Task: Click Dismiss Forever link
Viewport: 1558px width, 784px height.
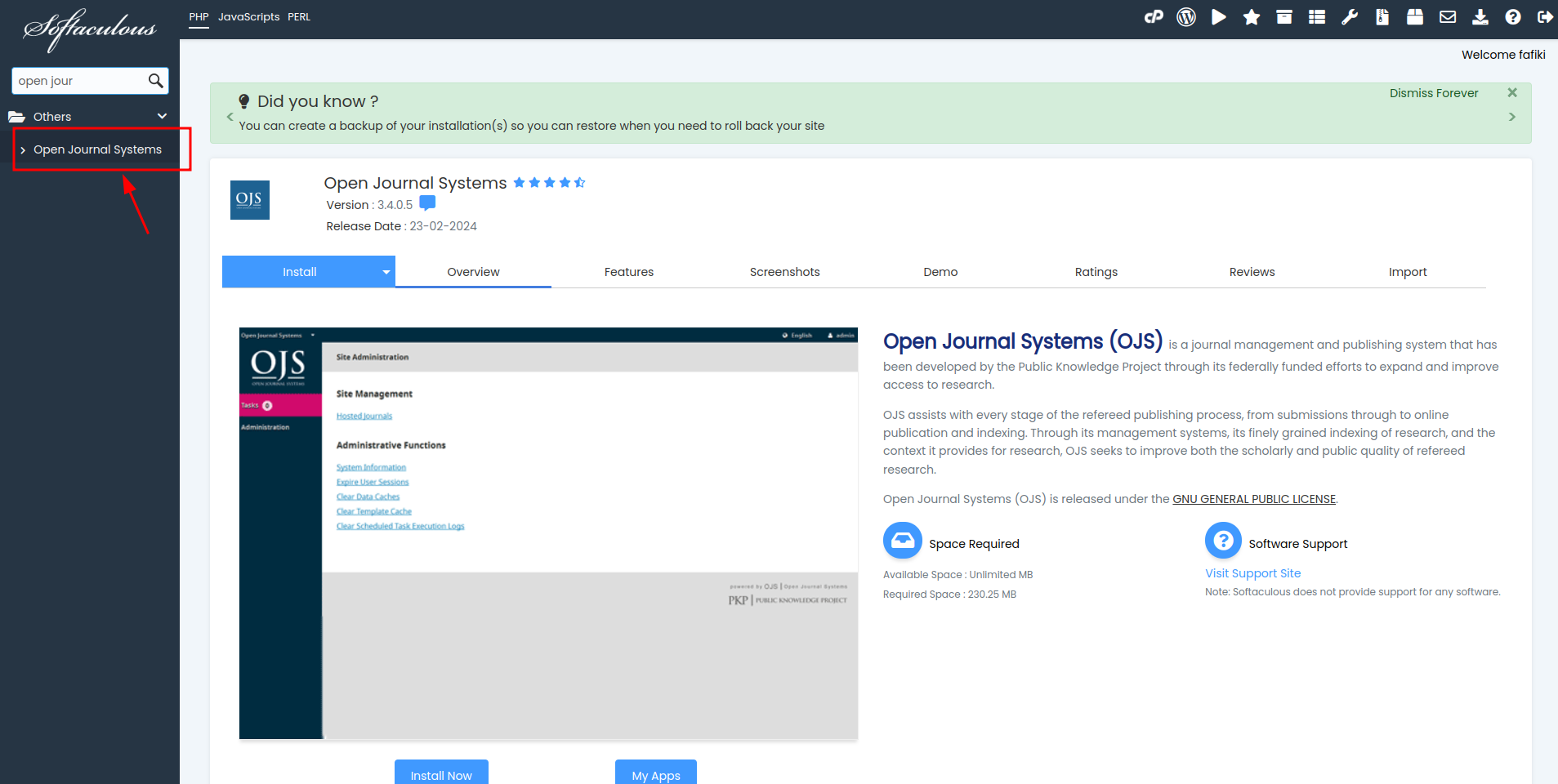Action: (1434, 93)
